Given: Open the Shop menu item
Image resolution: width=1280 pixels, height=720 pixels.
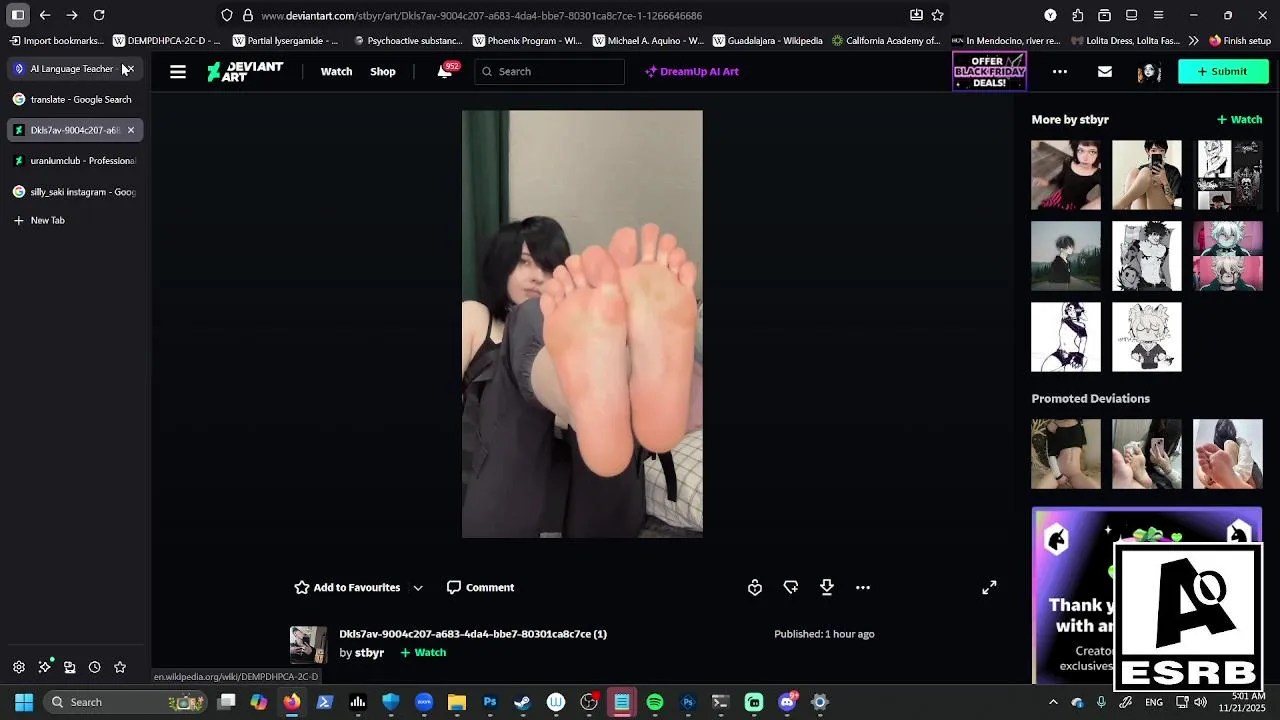Looking at the screenshot, I should (x=383, y=71).
